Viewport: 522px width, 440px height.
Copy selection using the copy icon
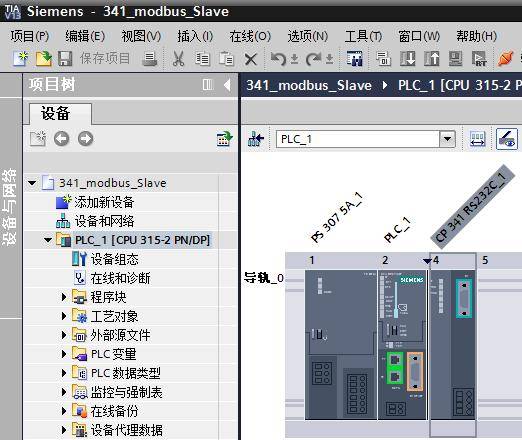(x=202, y=59)
